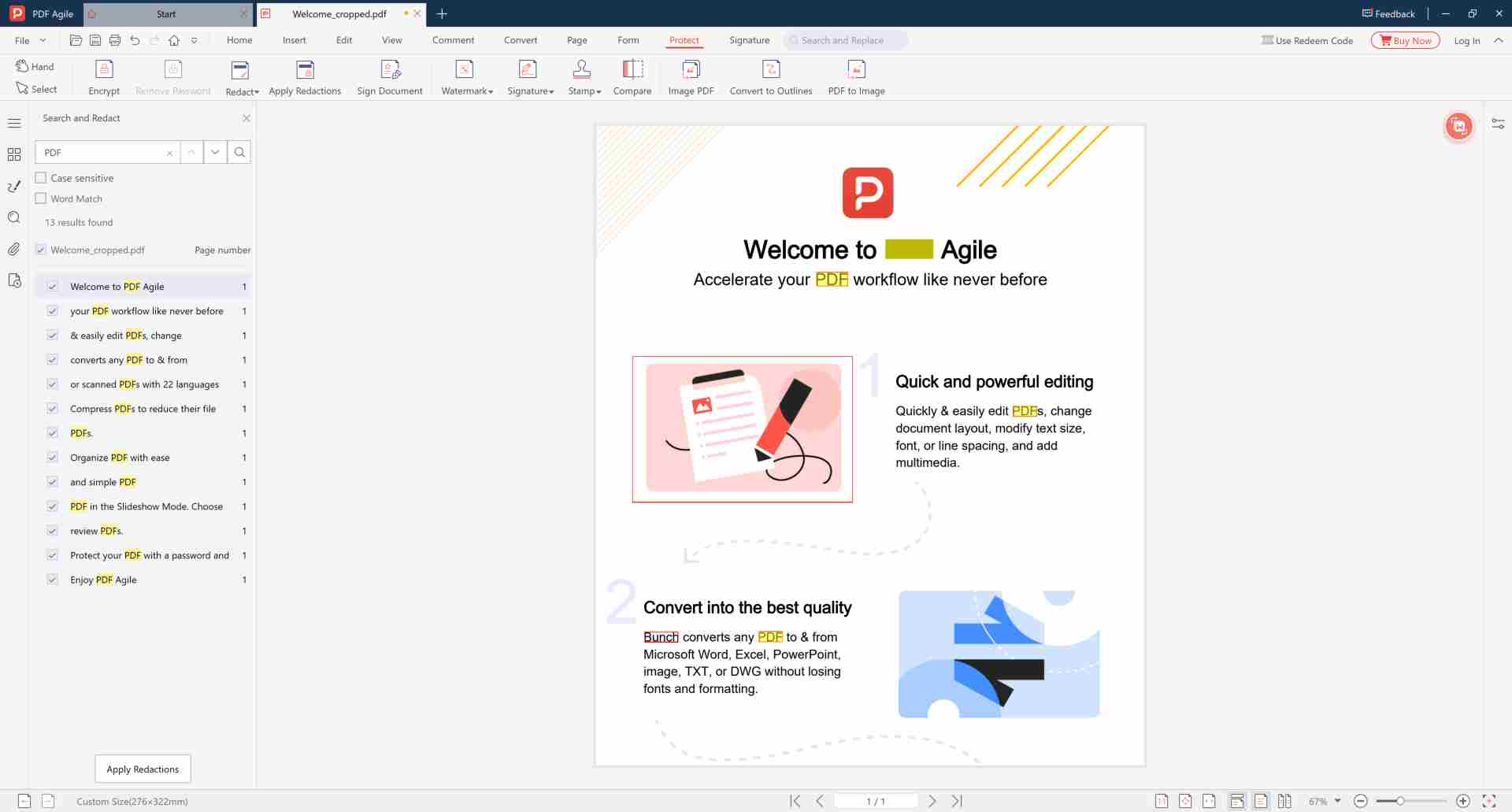Open the Sign Document tool
The height and width of the screenshot is (812, 1512).
[390, 77]
